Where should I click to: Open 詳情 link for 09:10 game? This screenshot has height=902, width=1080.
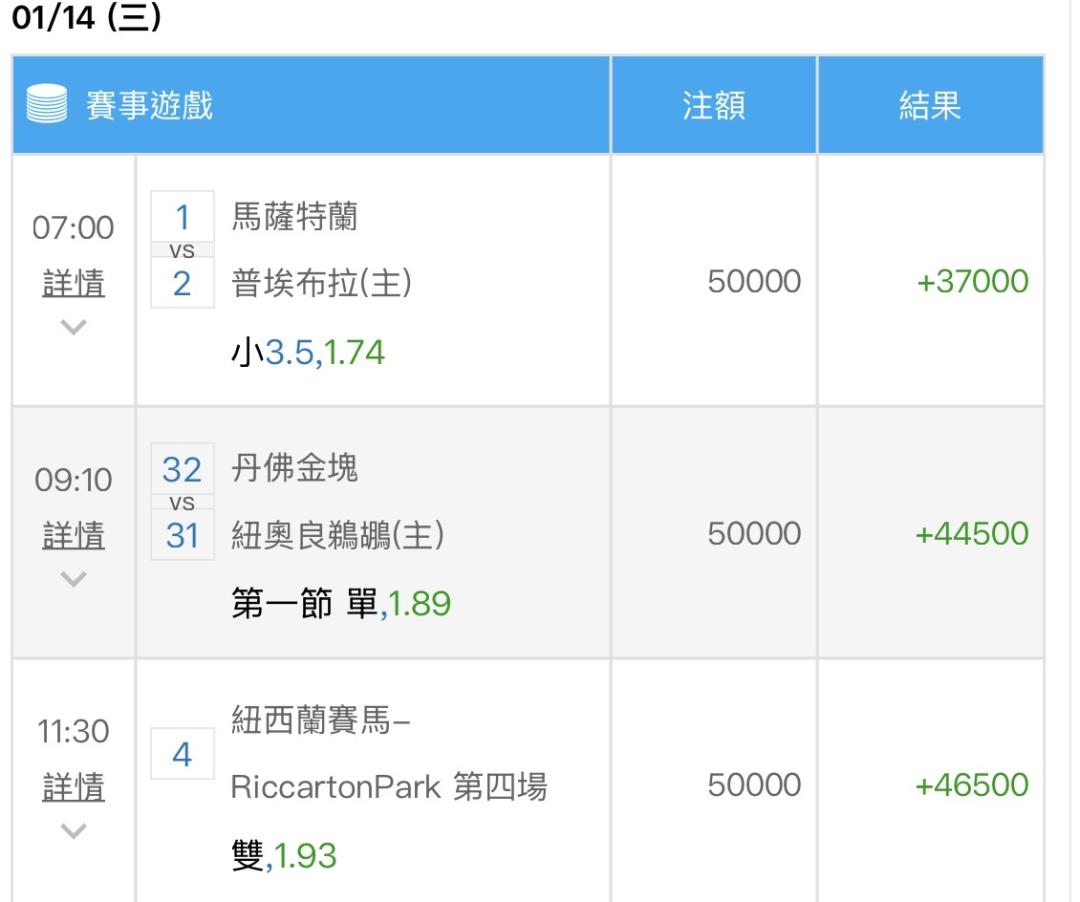[73, 536]
